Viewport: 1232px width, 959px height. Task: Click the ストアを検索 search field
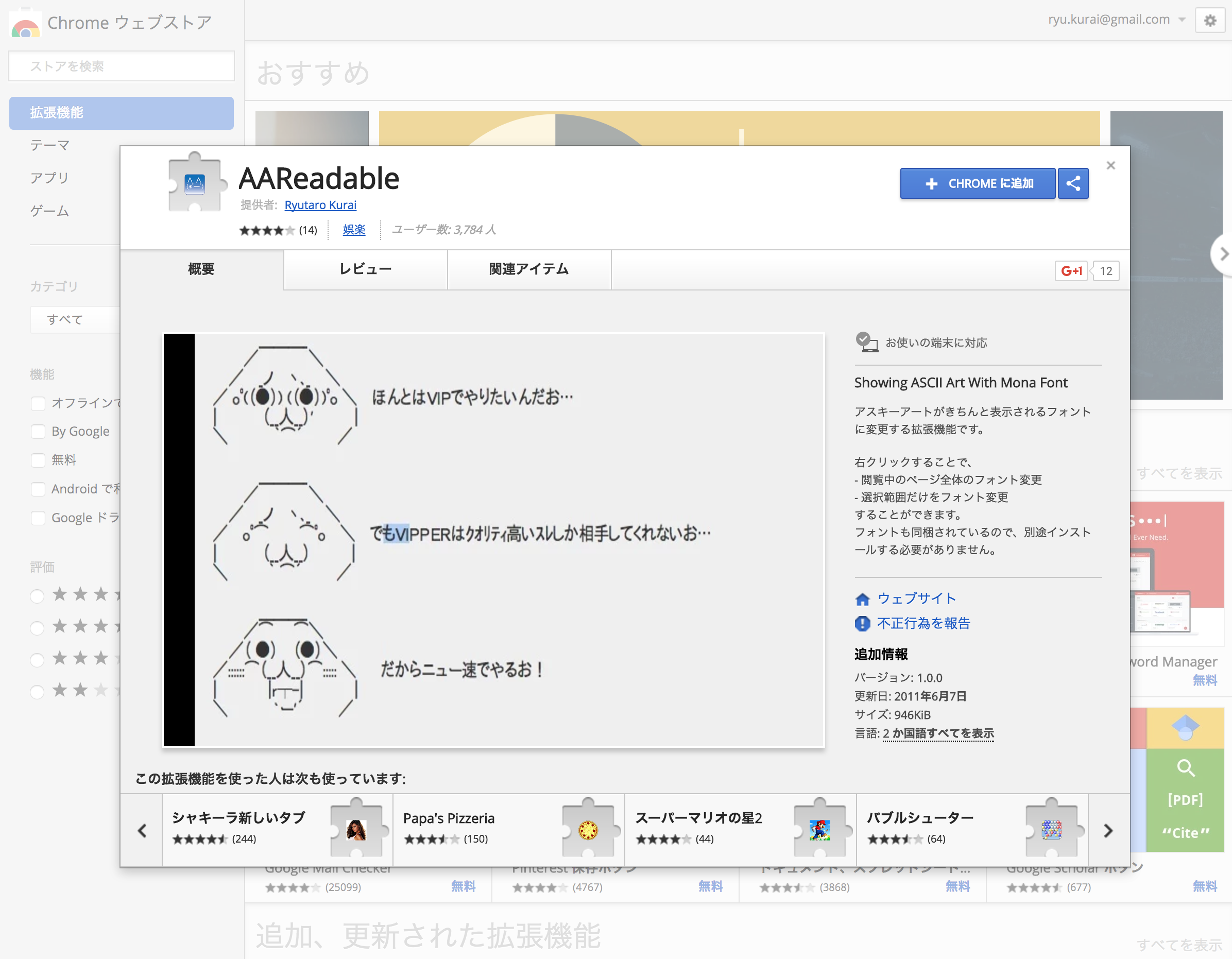pyautogui.click(x=121, y=66)
